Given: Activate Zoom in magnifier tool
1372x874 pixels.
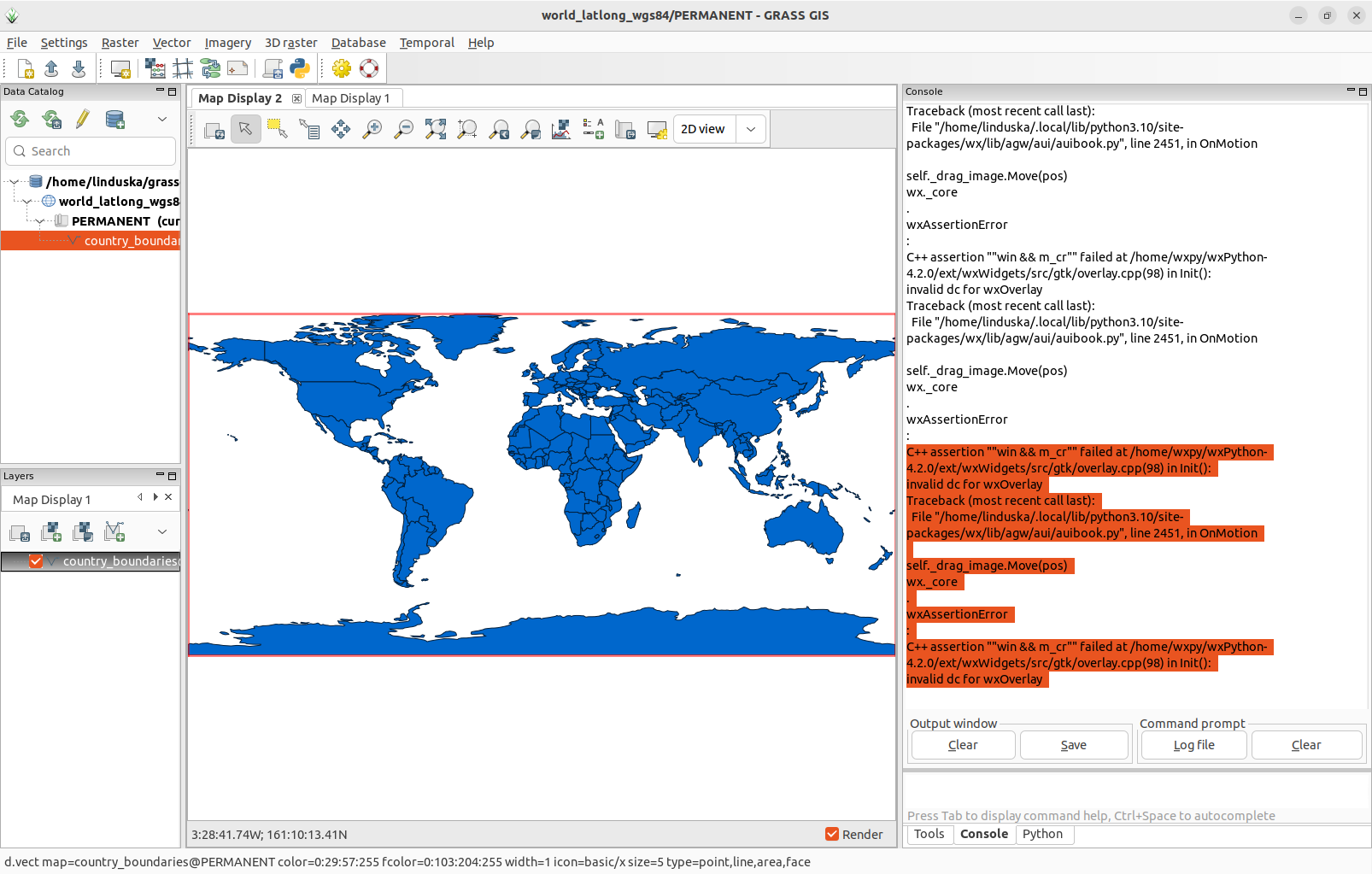Looking at the screenshot, I should click(372, 129).
